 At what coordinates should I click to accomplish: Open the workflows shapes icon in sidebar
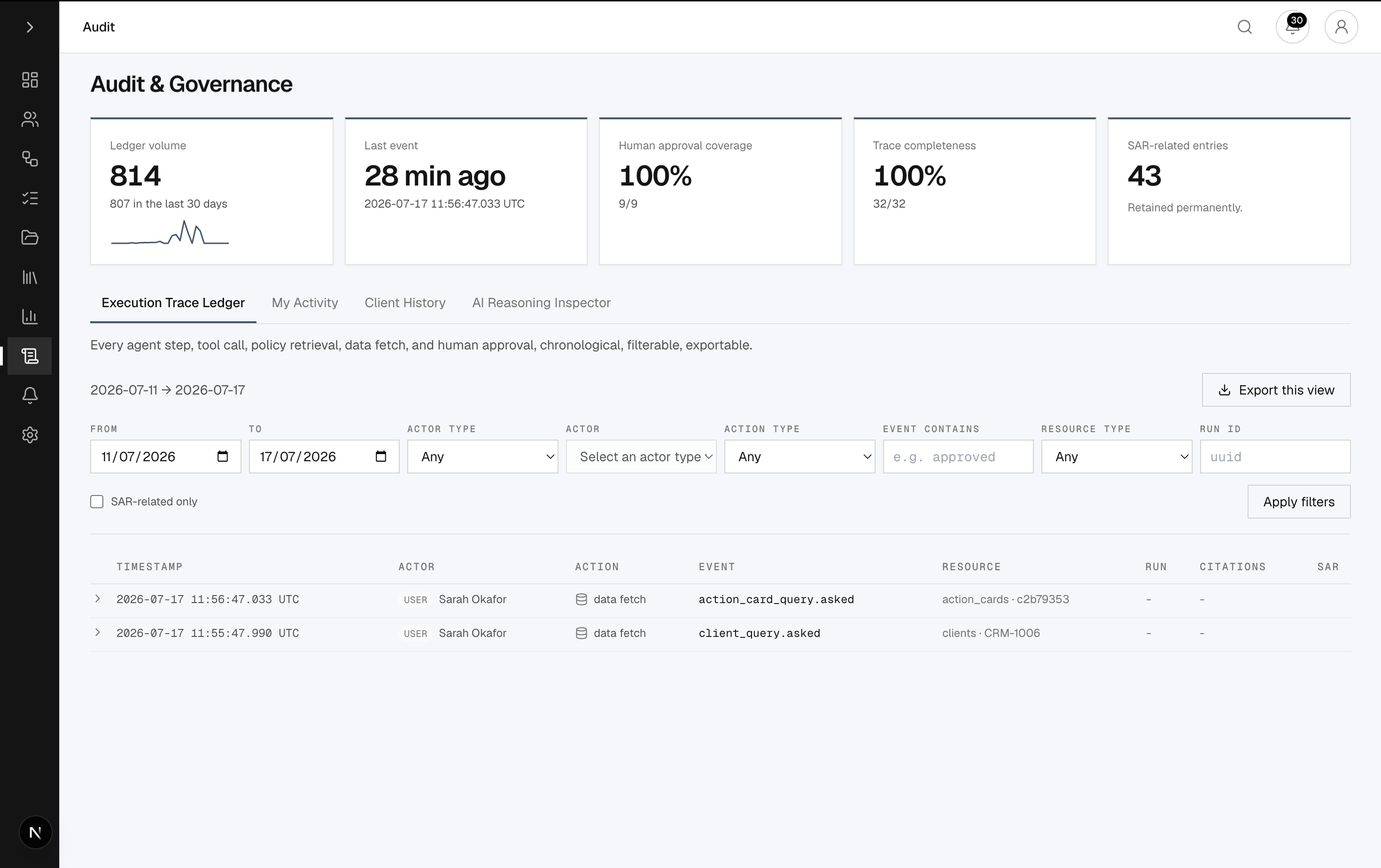coord(30,159)
